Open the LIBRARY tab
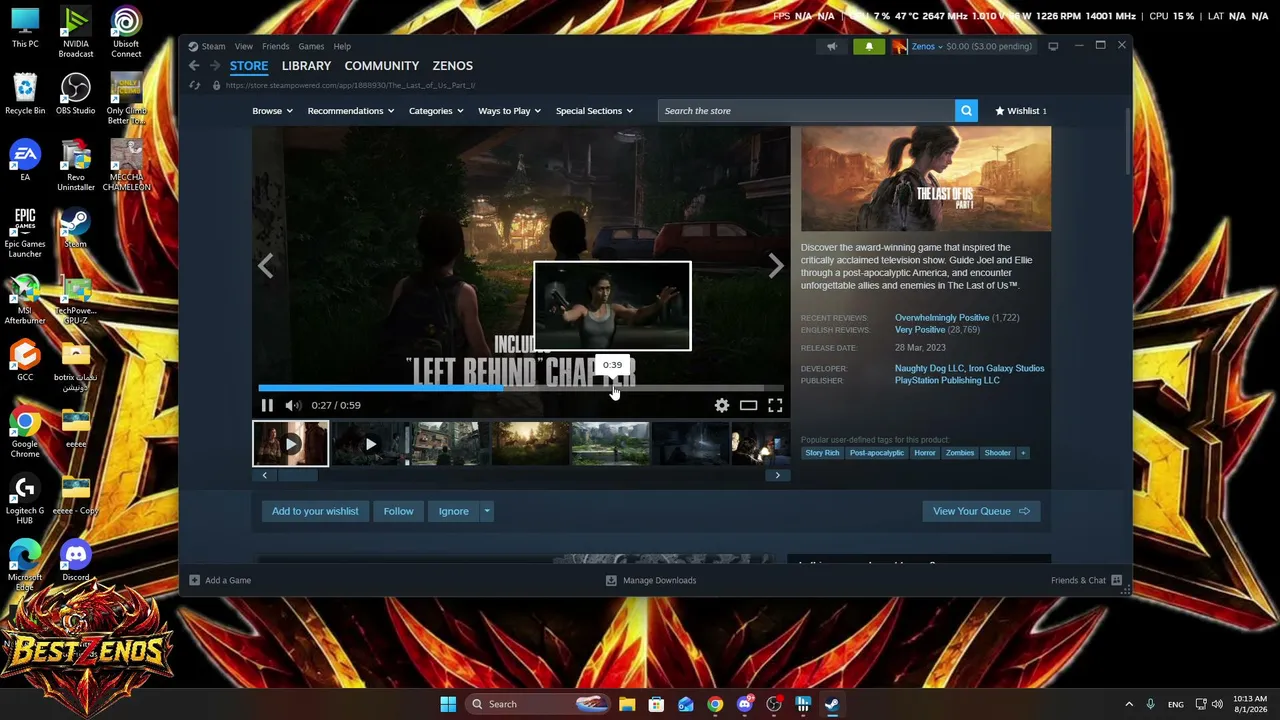 coord(306,66)
